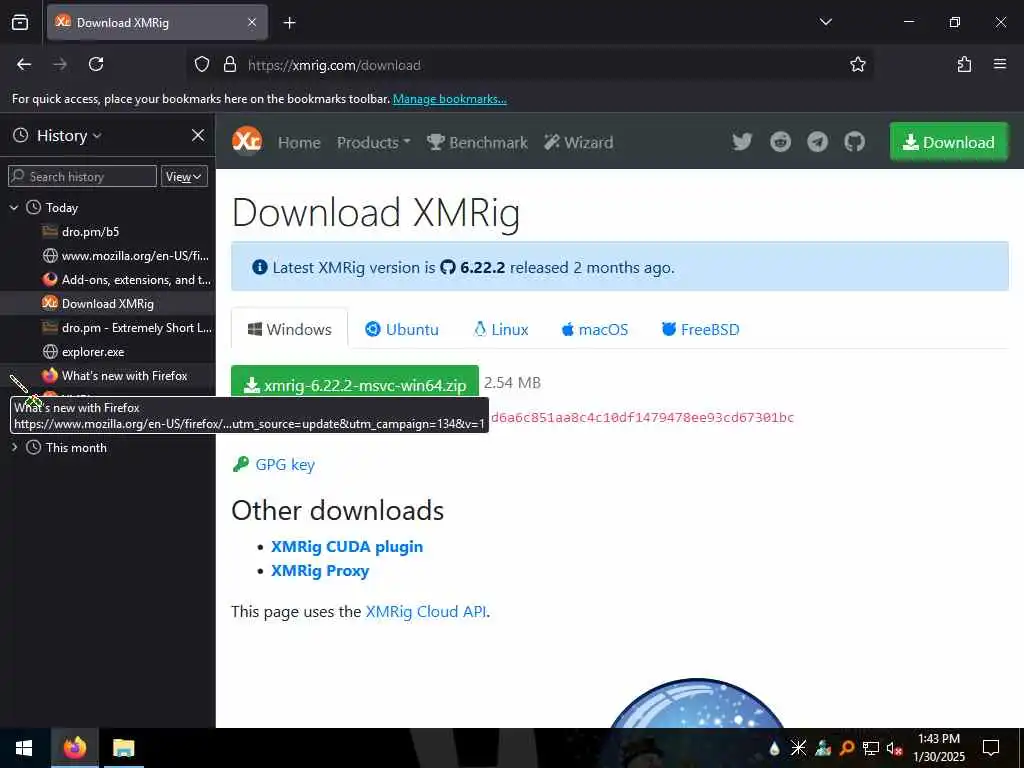1024x768 pixels.
Task: Reload the current page
Action: (96, 64)
